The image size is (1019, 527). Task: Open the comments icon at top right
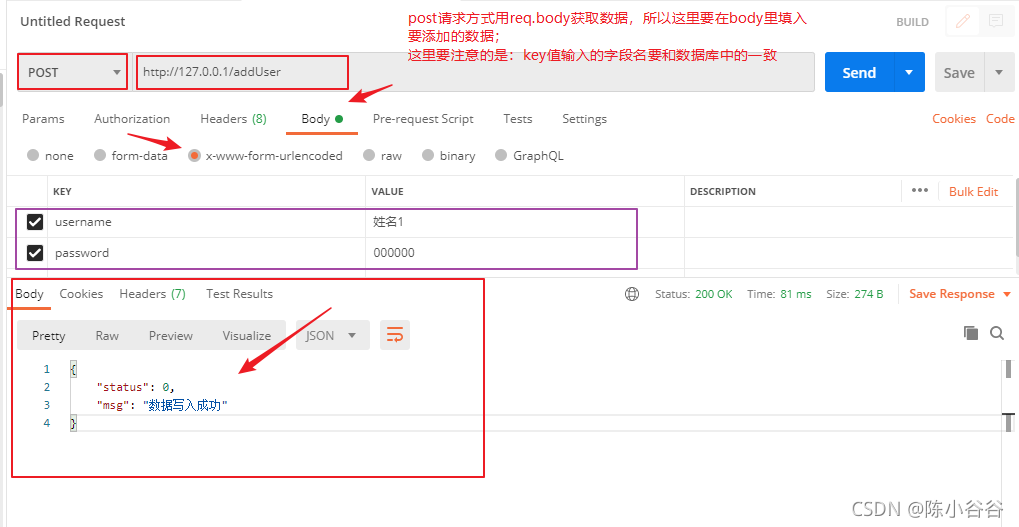pyautogui.click(x=995, y=21)
